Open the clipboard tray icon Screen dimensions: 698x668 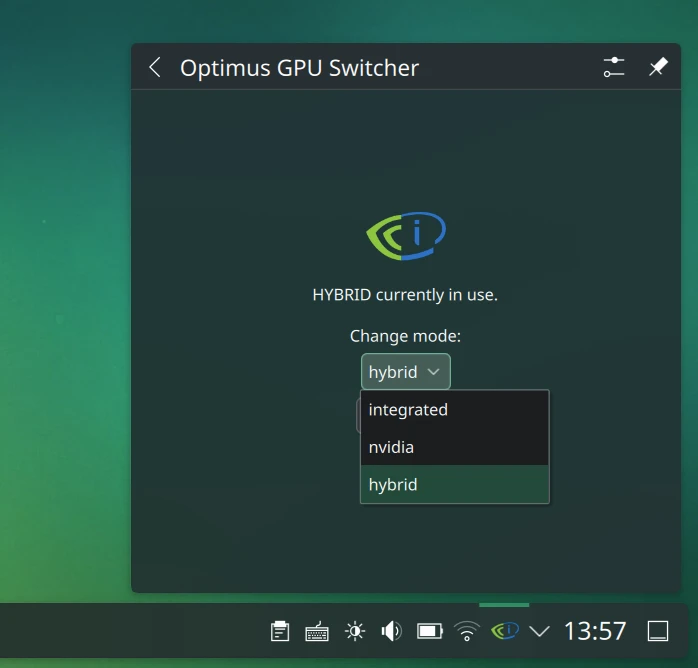point(280,631)
